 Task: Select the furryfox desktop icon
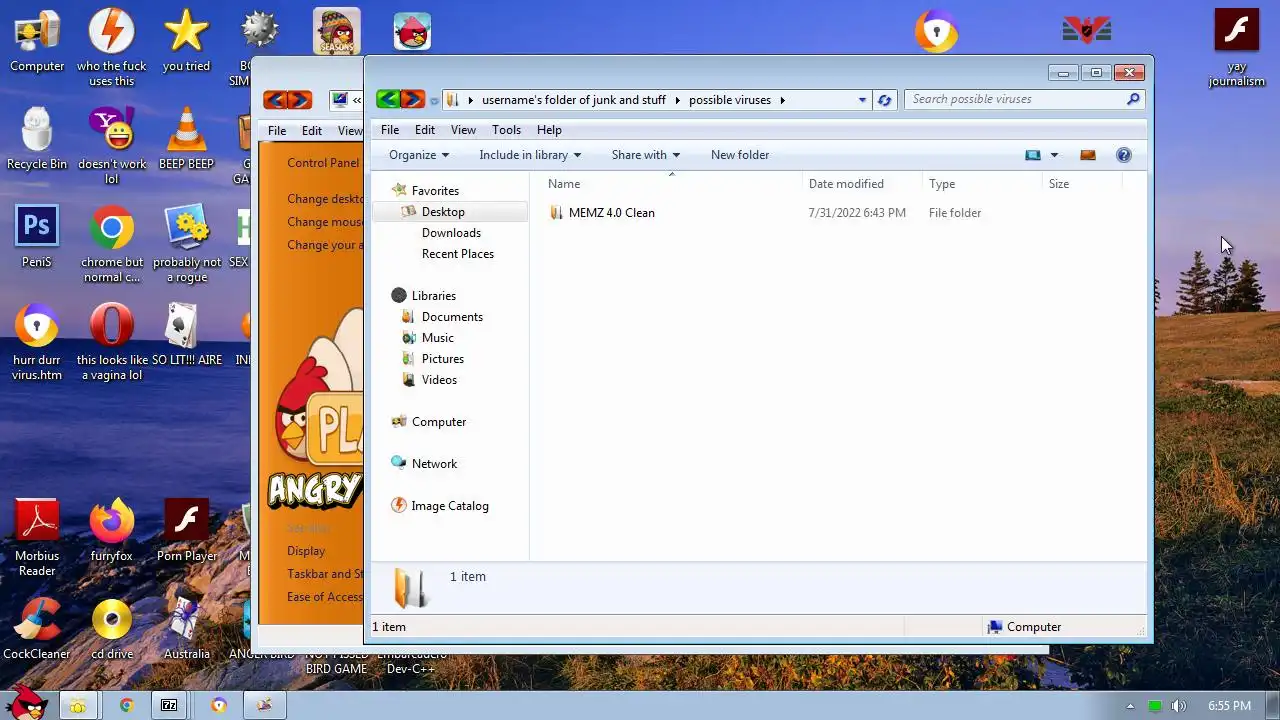tap(112, 530)
